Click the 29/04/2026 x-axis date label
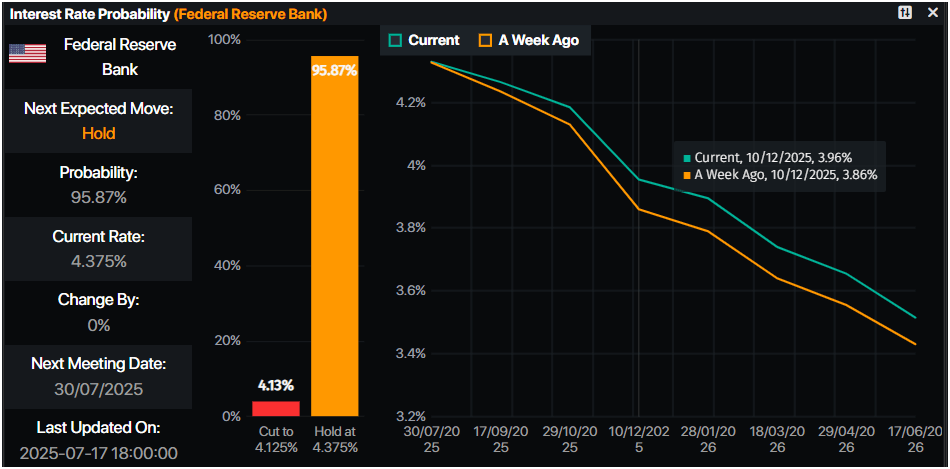The image size is (950, 469). pos(849,438)
